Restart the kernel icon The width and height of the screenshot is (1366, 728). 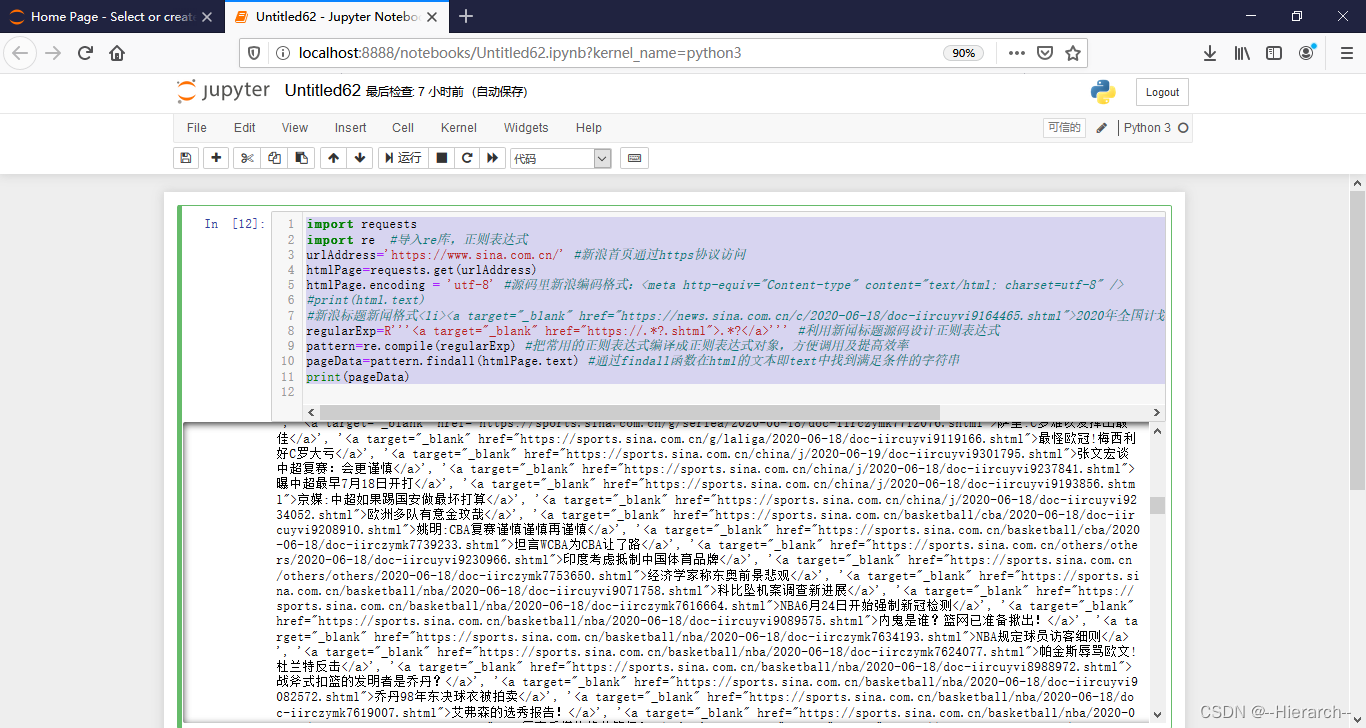pos(466,158)
